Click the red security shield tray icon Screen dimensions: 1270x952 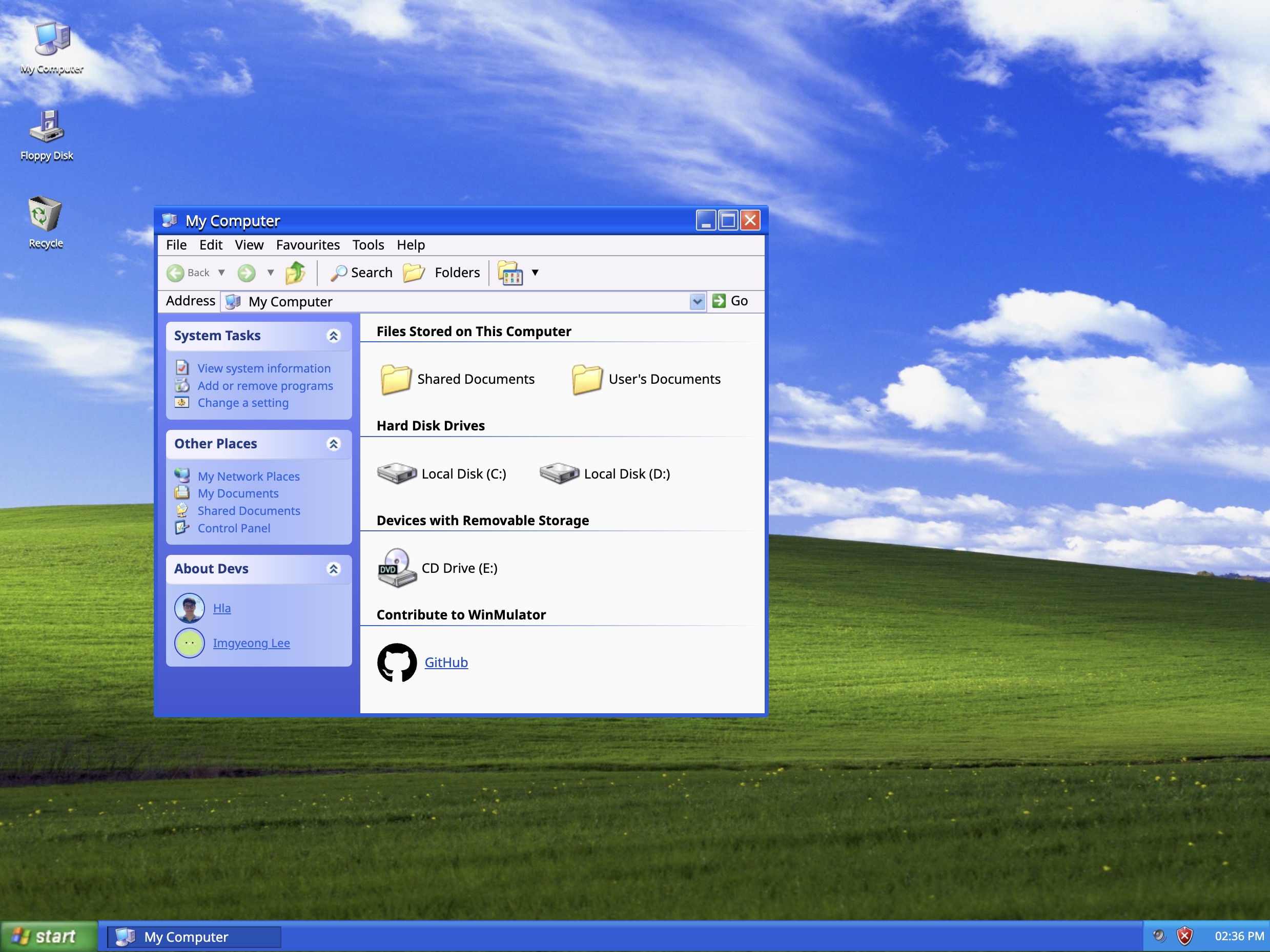click(1184, 937)
